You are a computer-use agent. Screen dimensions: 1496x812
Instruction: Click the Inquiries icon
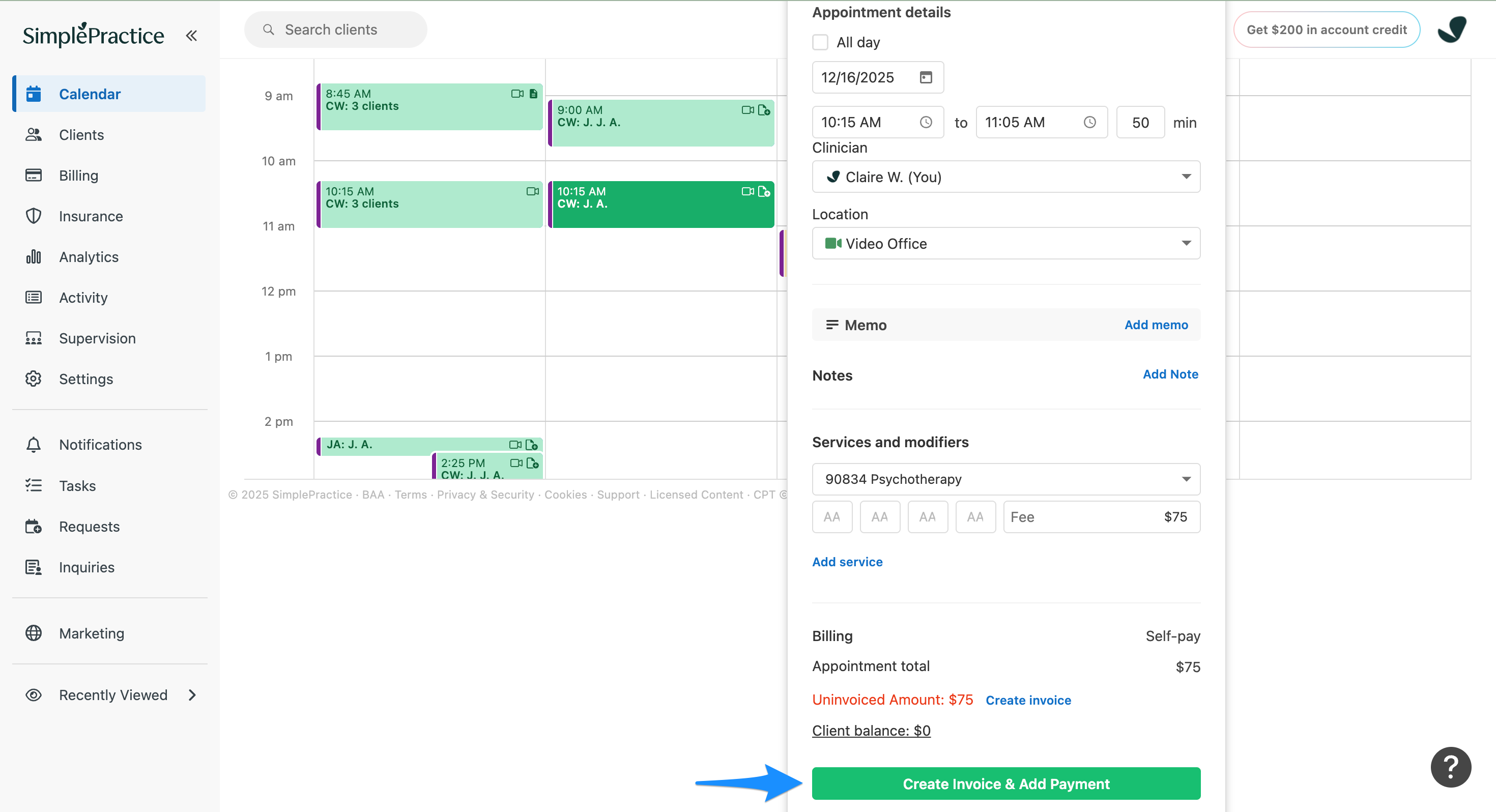(x=34, y=567)
